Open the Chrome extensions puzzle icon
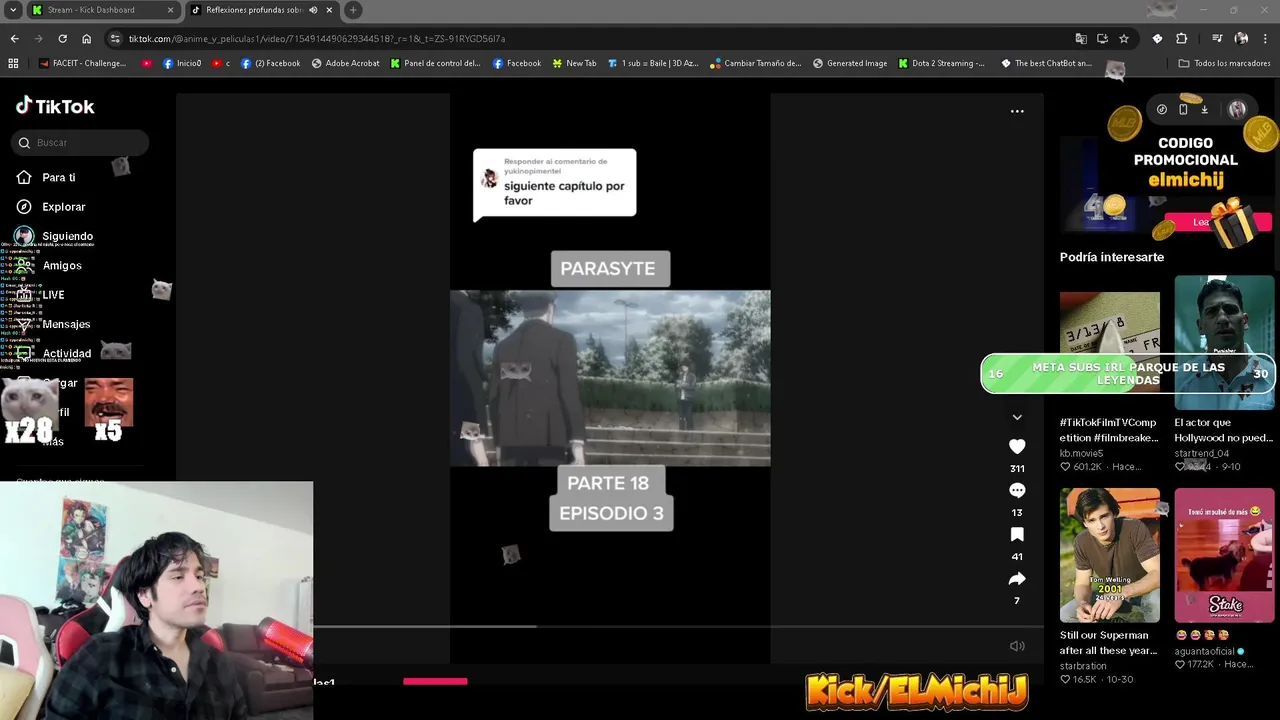 [1181, 38]
